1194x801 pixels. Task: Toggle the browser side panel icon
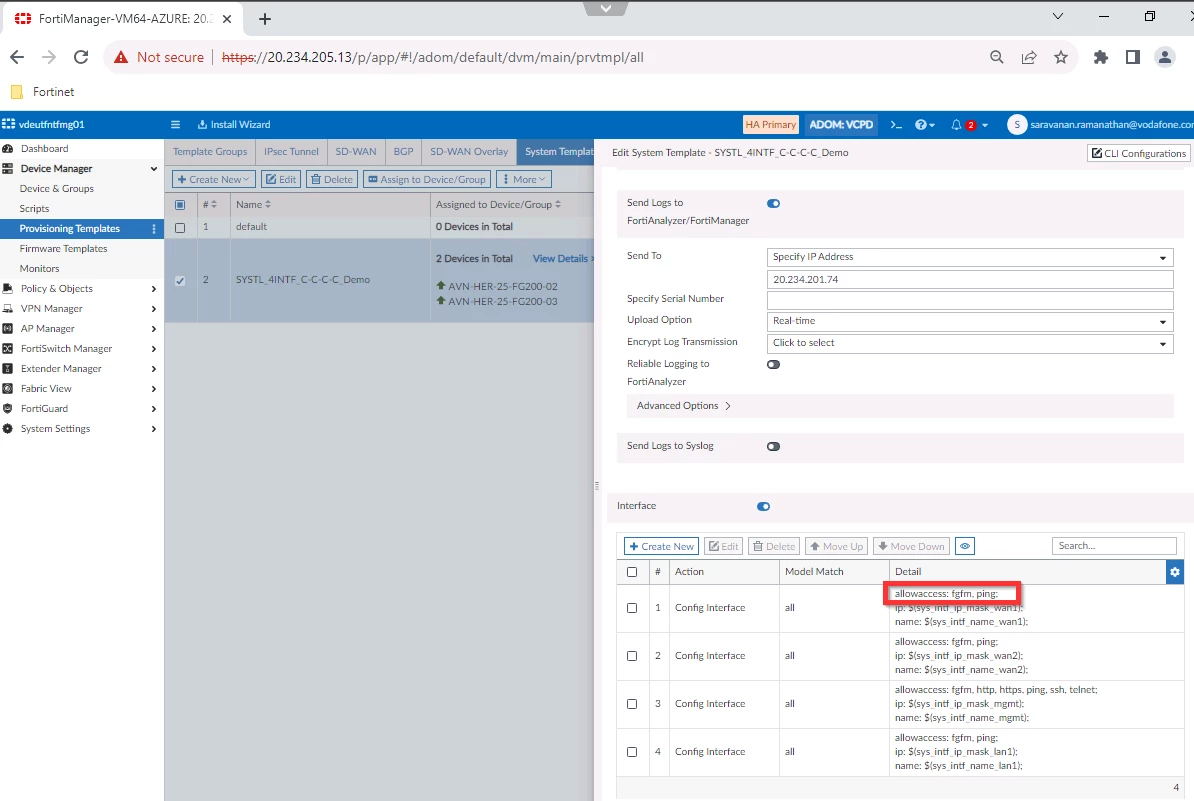pyautogui.click(x=1132, y=57)
